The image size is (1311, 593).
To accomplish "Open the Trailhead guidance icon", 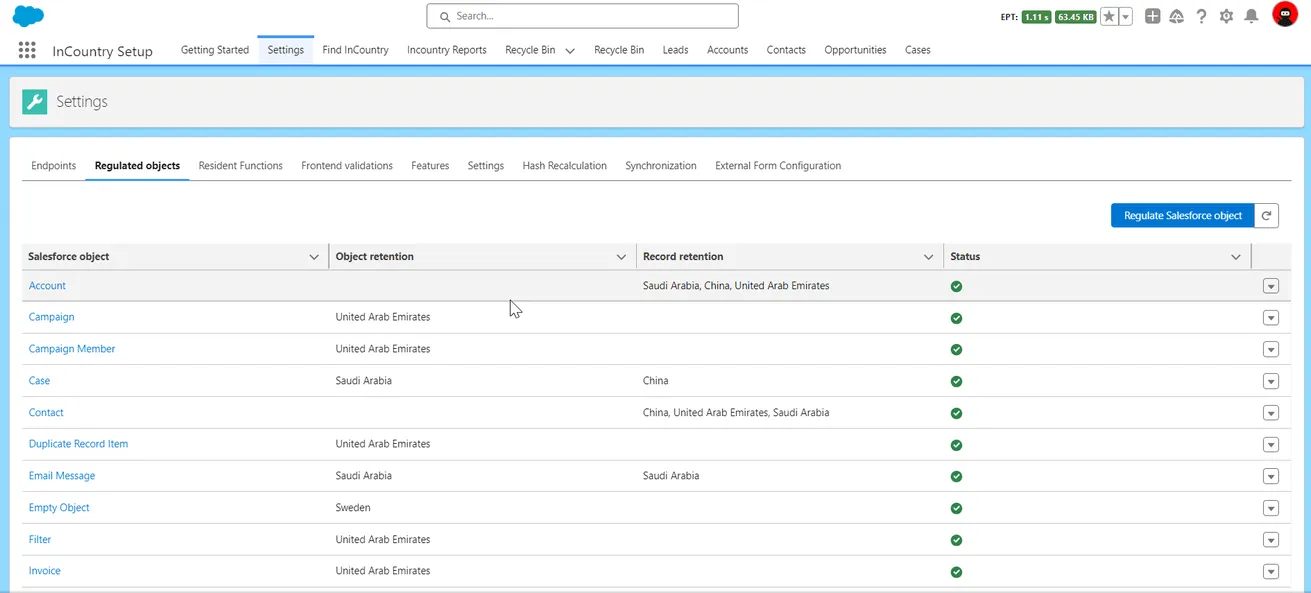I will click(x=1177, y=17).
